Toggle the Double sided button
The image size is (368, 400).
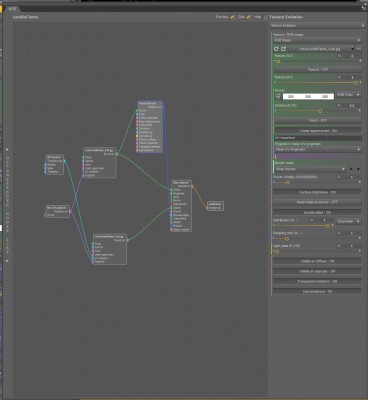pyautogui.click(x=317, y=212)
